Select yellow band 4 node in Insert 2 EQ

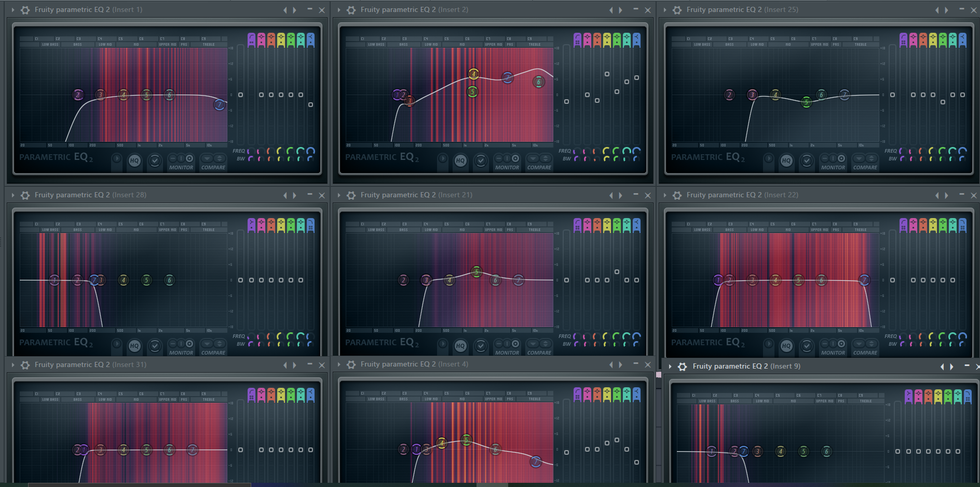pyautogui.click(x=474, y=75)
